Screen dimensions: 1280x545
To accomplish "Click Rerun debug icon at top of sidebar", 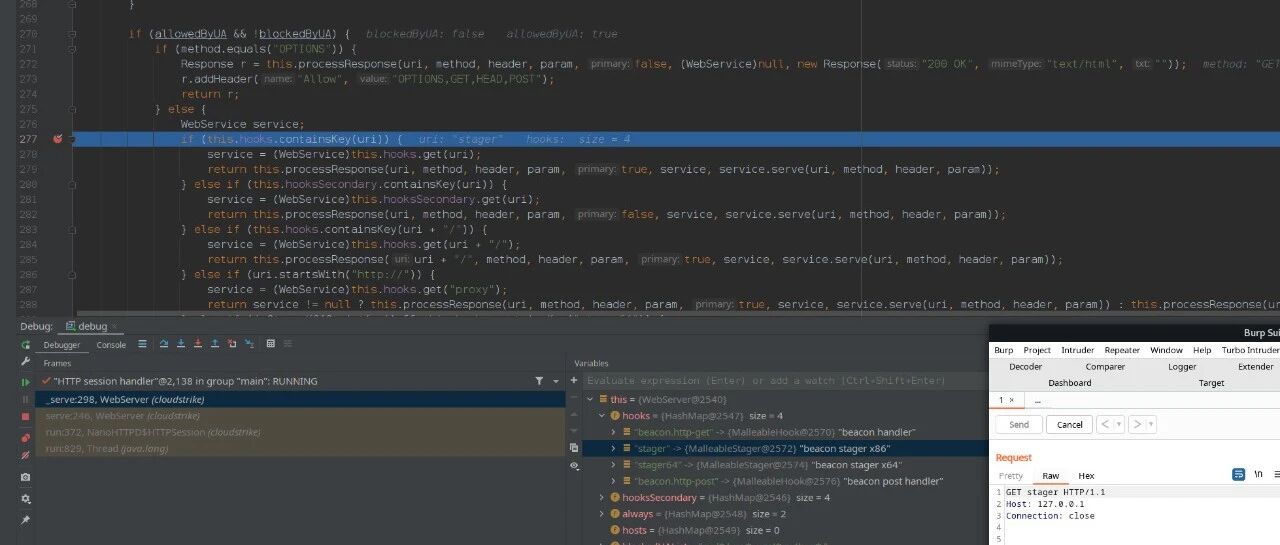I will [25, 345].
